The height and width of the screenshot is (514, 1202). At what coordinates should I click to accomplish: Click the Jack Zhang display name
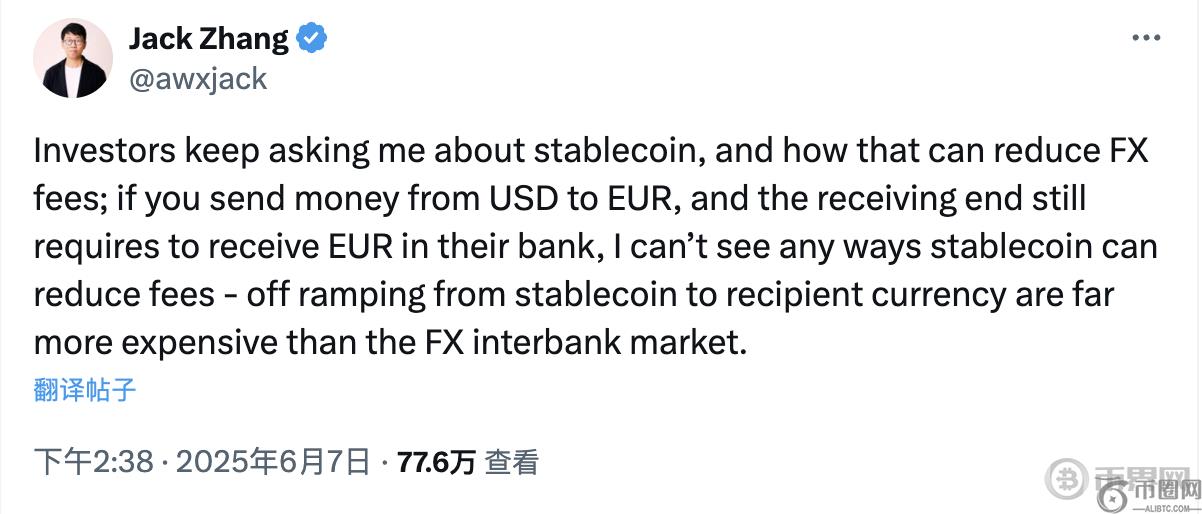[208, 39]
